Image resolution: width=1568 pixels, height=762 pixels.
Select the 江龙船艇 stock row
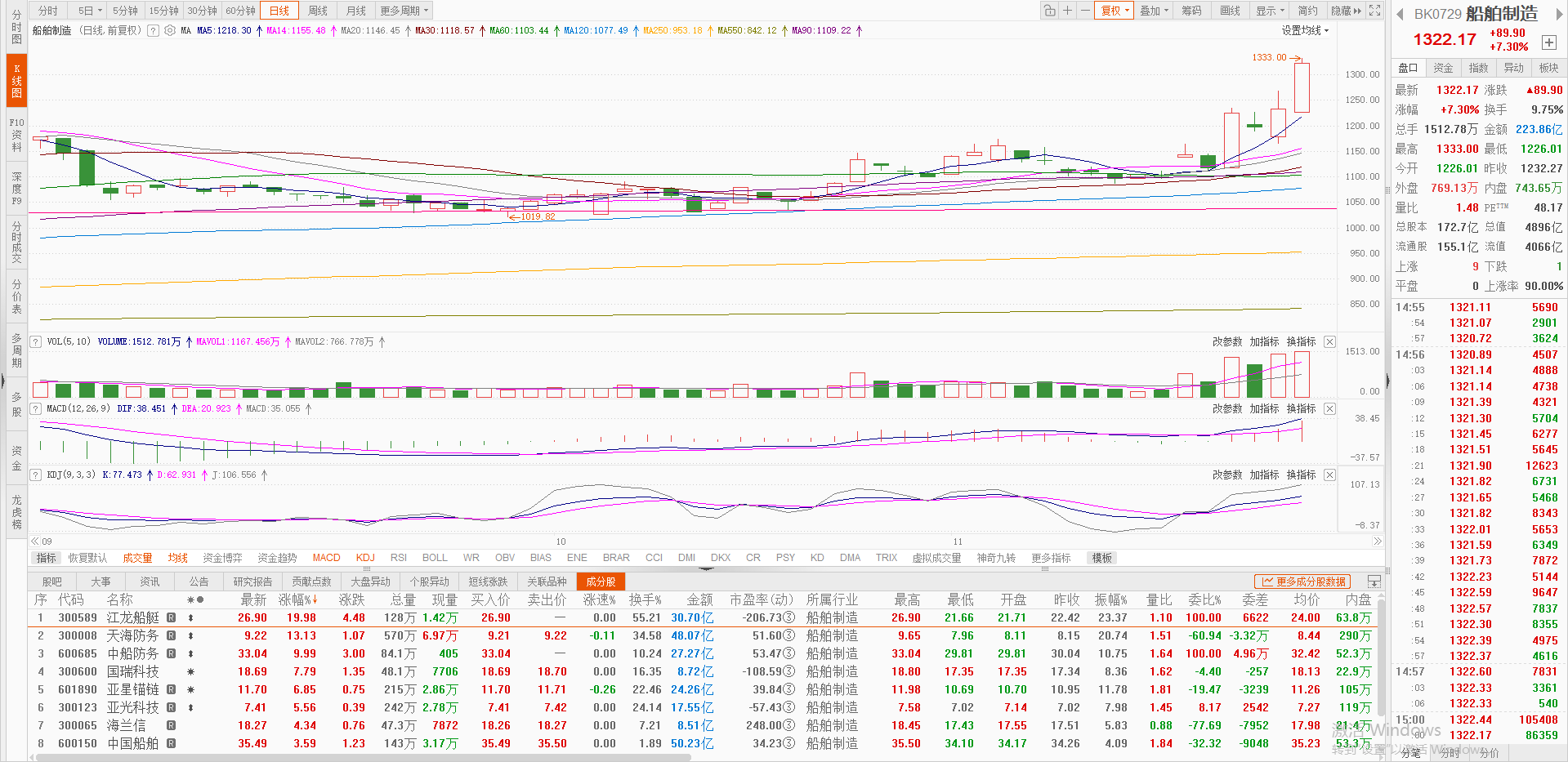pos(133,618)
